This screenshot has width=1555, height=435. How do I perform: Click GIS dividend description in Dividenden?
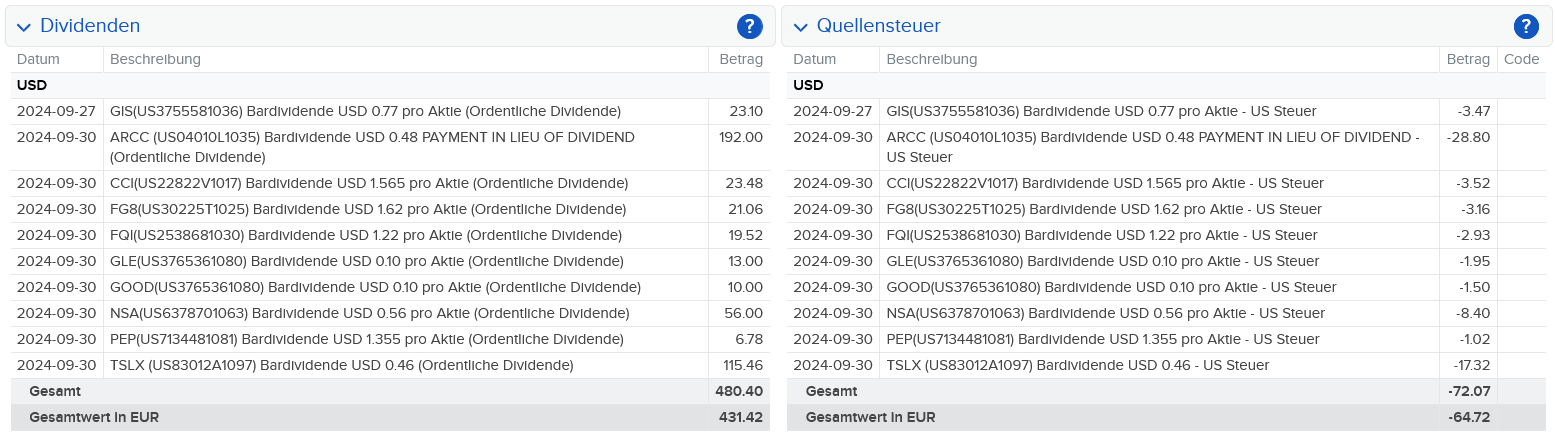pyautogui.click(x=365, y=111)
